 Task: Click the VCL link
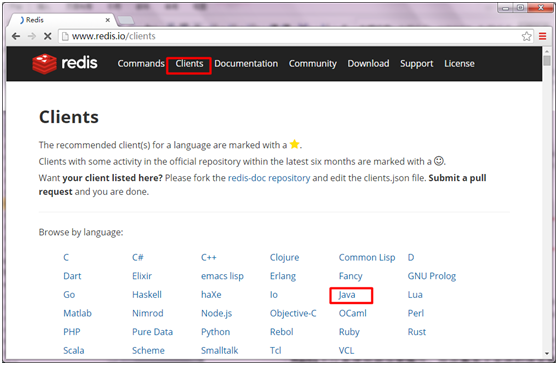(346, 350)
